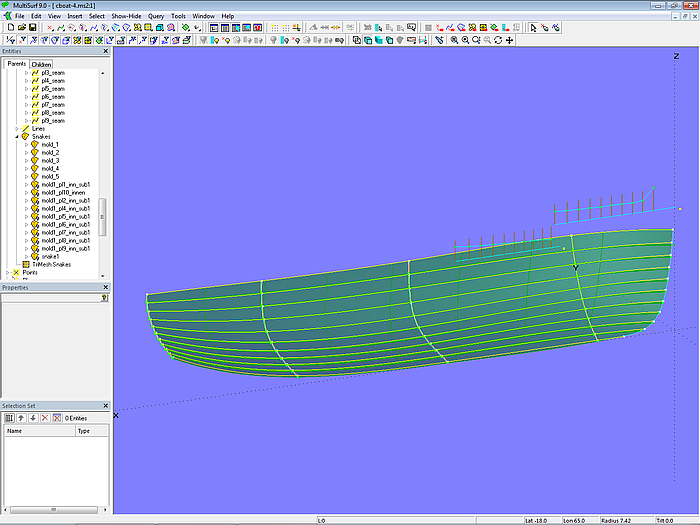Click the zoom in magnifier icon

pyautogui.click(x=454, y=40)
